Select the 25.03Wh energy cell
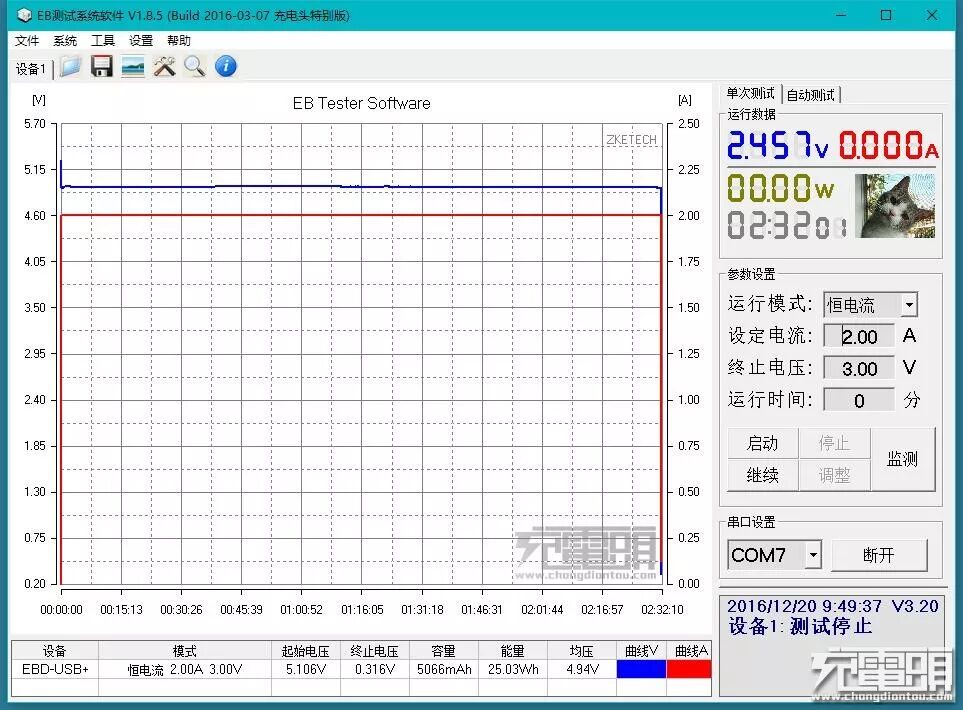 (513, 669)
